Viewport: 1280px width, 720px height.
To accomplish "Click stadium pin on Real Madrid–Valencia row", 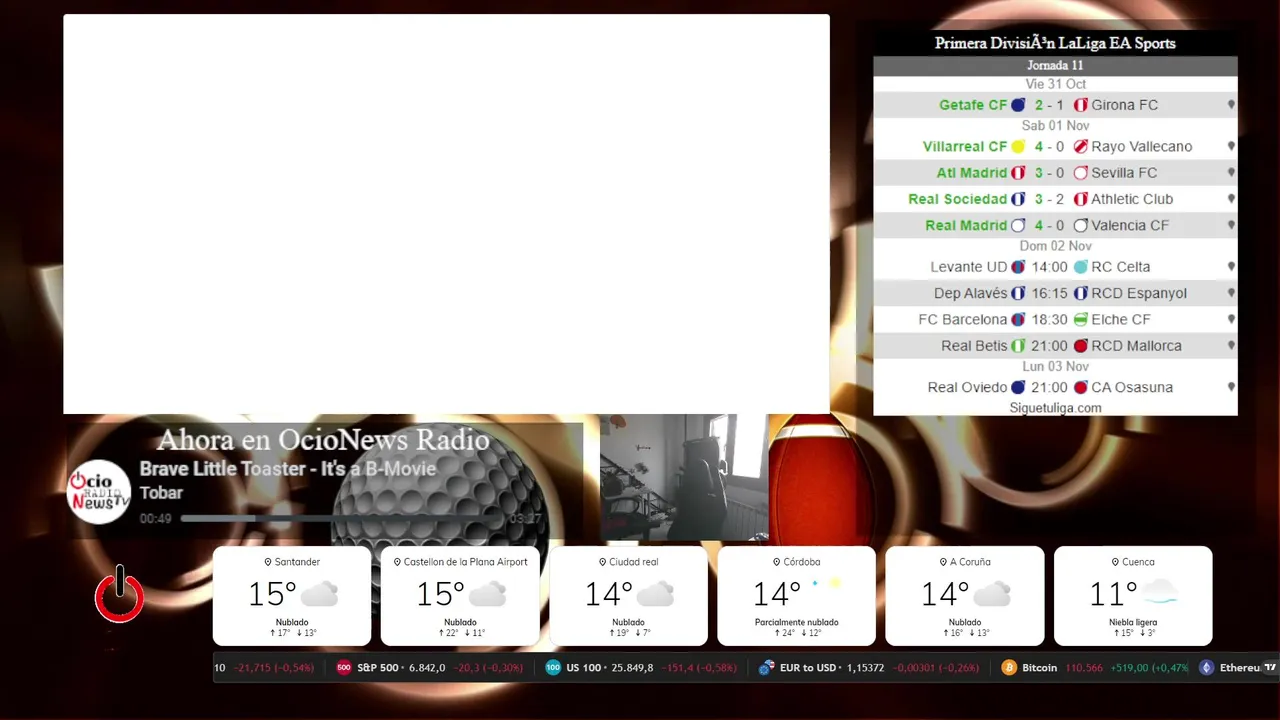I will pyautogui.click(x=1231, y=225).
